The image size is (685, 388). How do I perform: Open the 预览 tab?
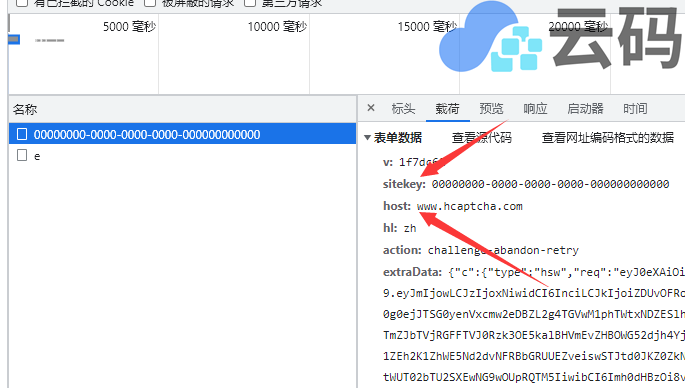[x=491, y=108]
